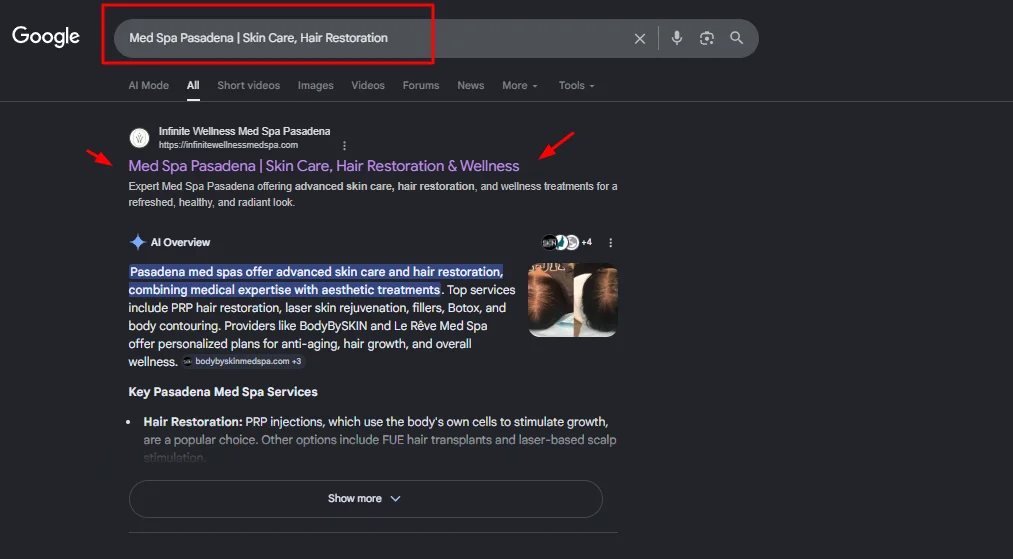
Task: Click the AI Overview sparkle icon
Action: 138,242
